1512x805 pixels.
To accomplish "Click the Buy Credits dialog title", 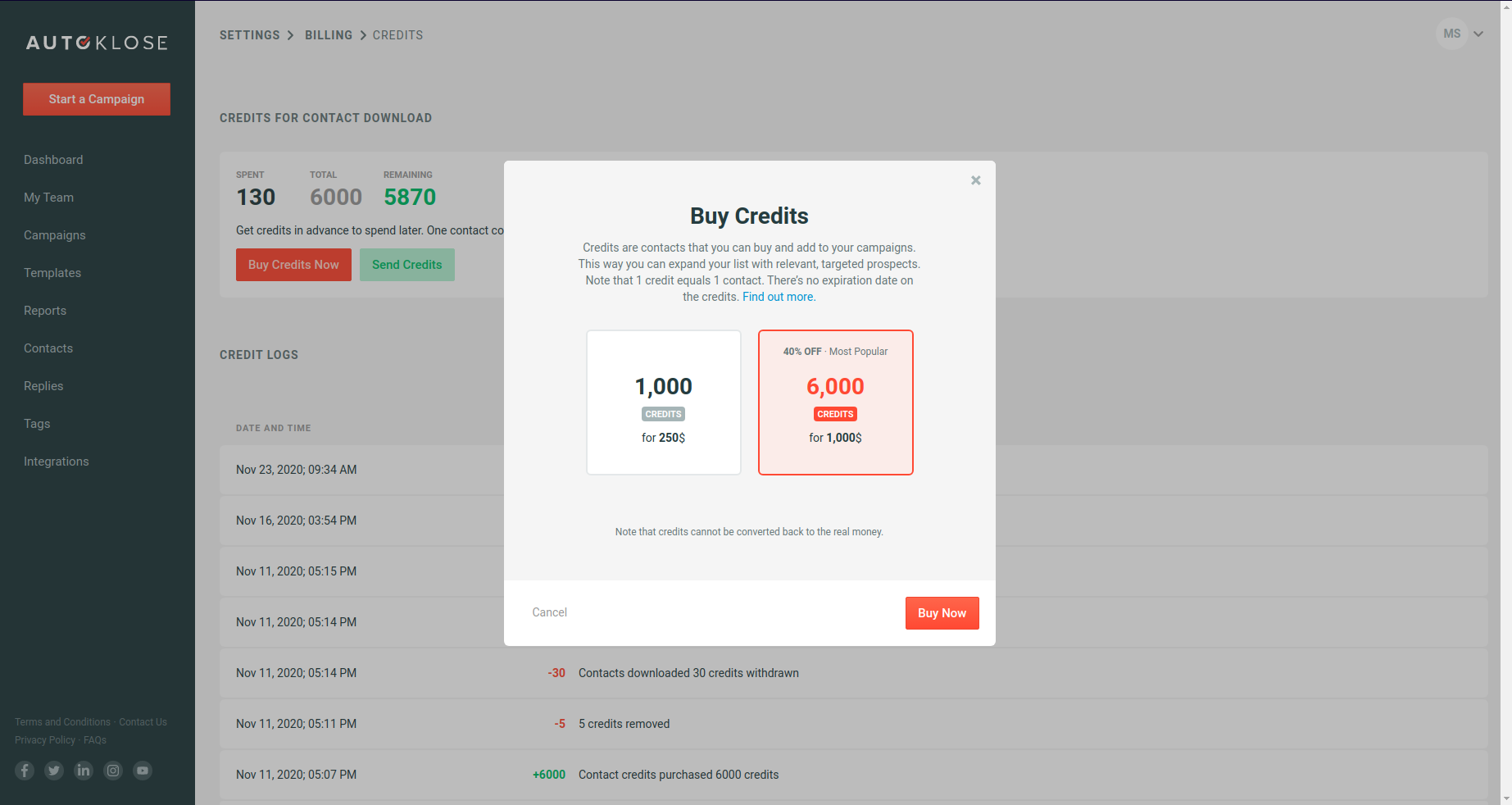I will (749, 216).
